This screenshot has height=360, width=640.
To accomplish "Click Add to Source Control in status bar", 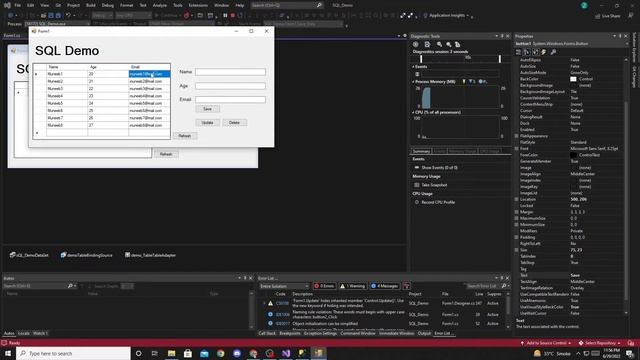I will point(546,343).
